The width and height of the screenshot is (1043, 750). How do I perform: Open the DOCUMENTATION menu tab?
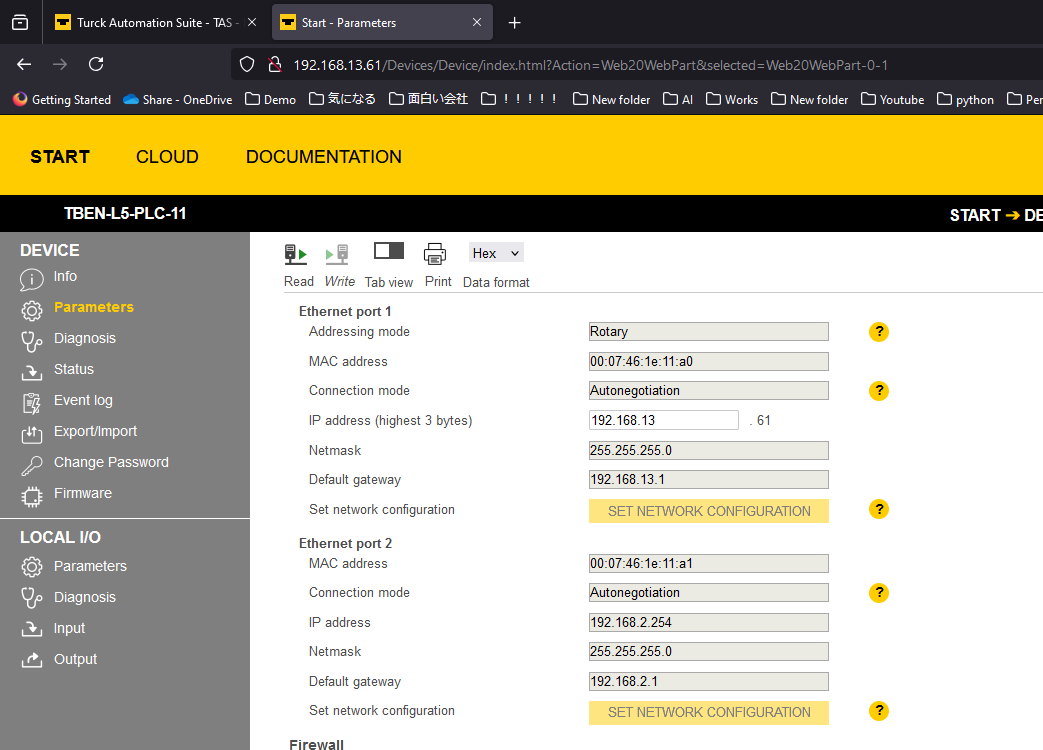pyautogui.click(x=323, y=157)
